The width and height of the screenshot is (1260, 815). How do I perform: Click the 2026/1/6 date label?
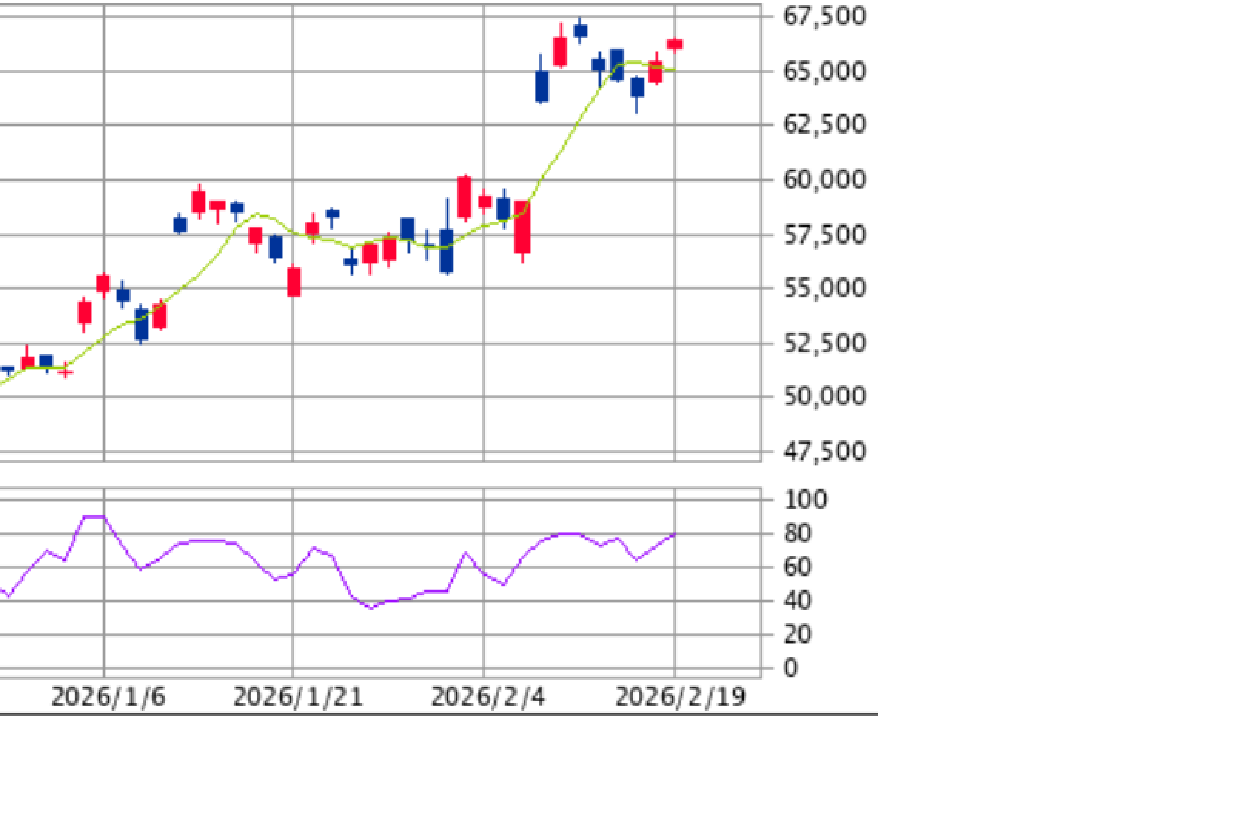pos(108,697)
